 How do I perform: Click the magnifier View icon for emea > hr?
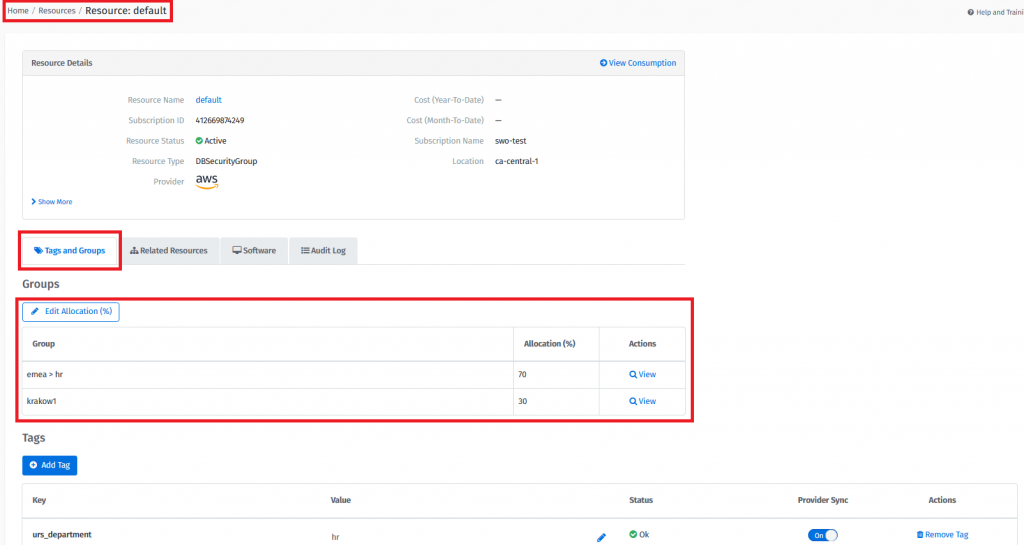click(x=633, y=374)
